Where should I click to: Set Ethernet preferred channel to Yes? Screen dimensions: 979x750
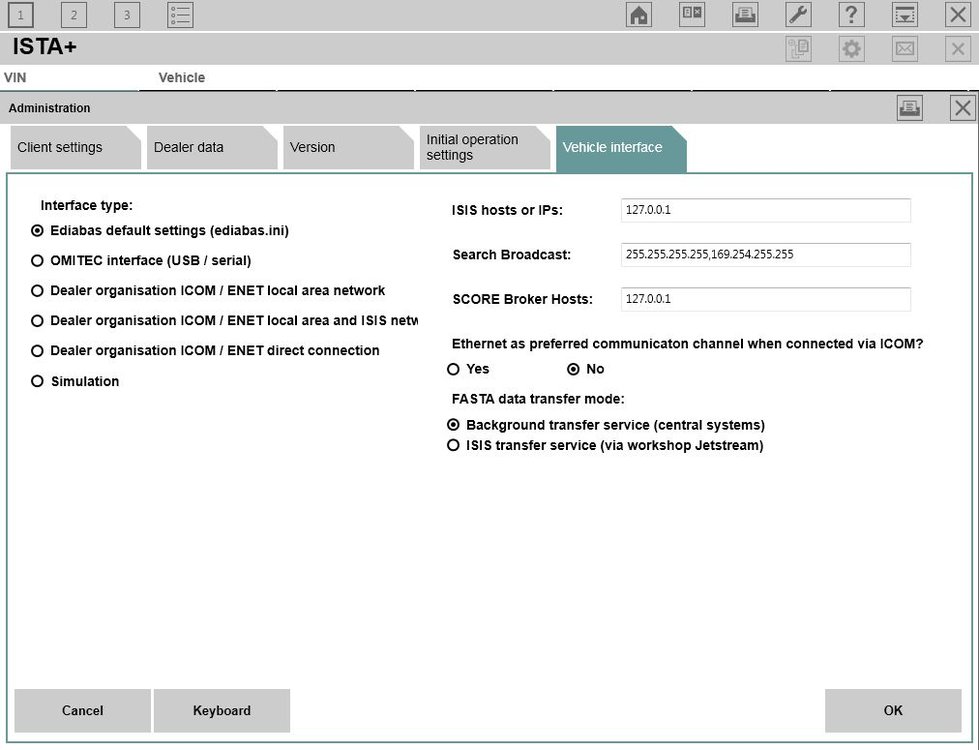click(453, 369)
